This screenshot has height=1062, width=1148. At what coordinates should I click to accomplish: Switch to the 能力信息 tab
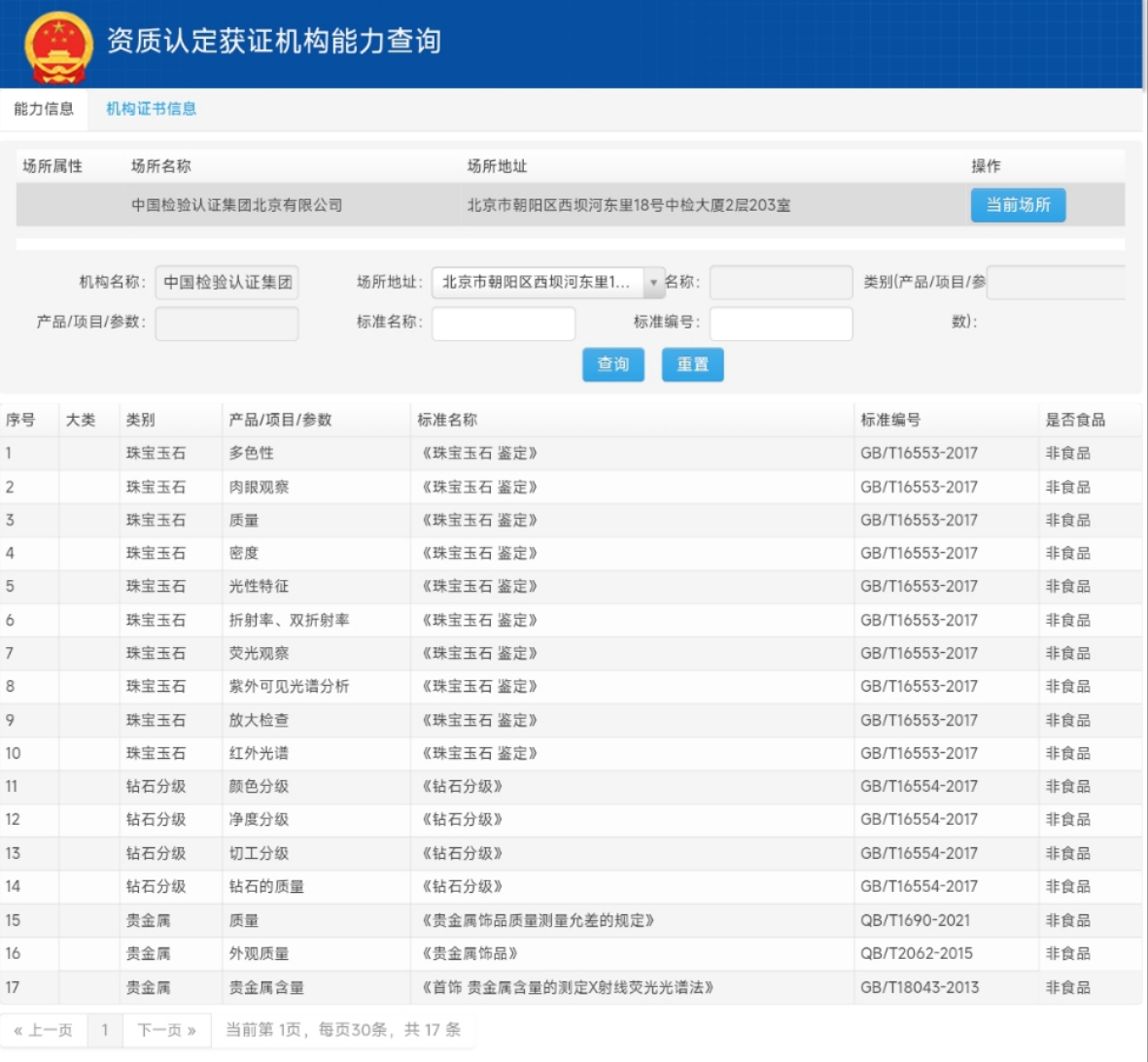[44, 109]
